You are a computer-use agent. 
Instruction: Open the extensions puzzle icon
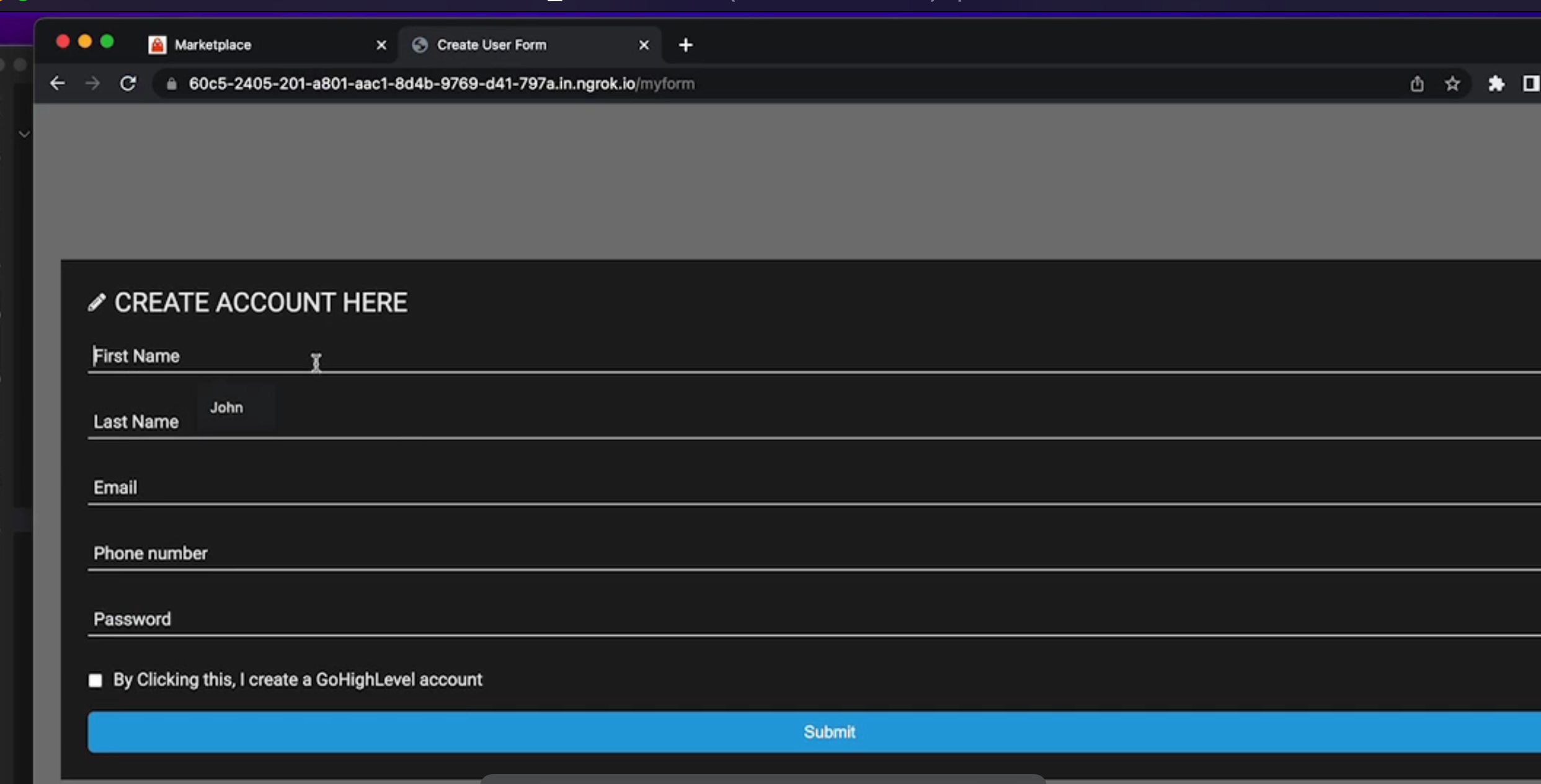[1496, 84]
